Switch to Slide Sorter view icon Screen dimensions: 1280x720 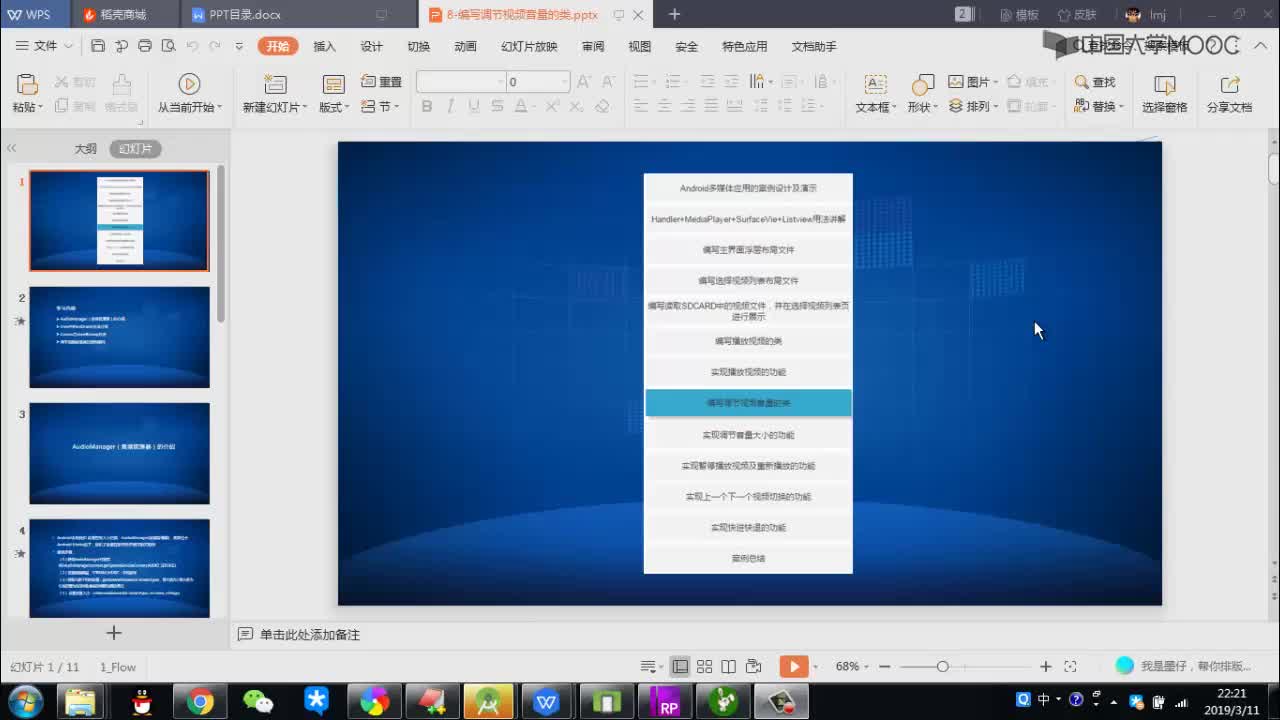(704, 666)
